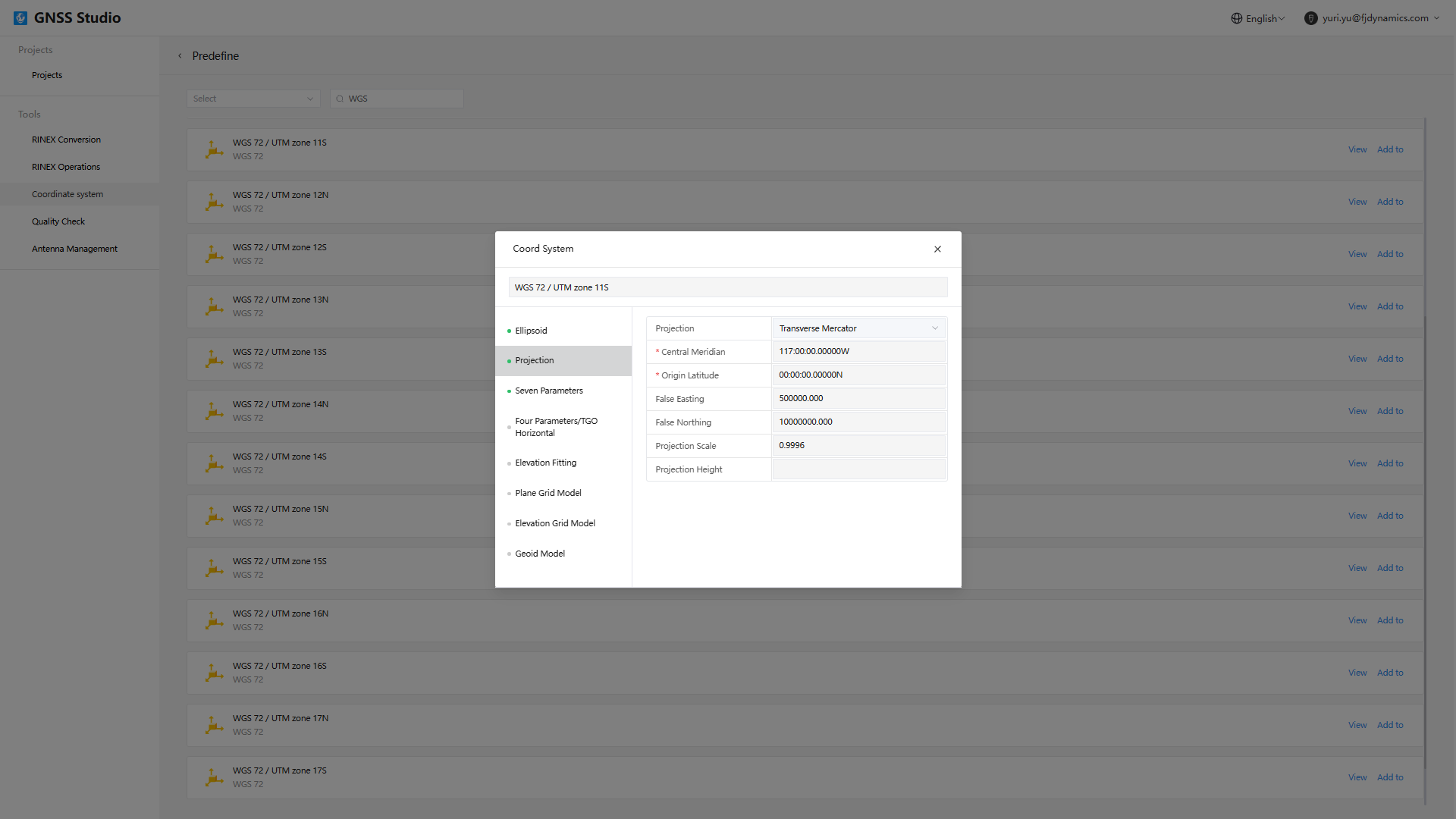The width and height of the screenshot is (1456, 819).
Task: Expand the Select filter dropdown
Action: pos(253,99)
